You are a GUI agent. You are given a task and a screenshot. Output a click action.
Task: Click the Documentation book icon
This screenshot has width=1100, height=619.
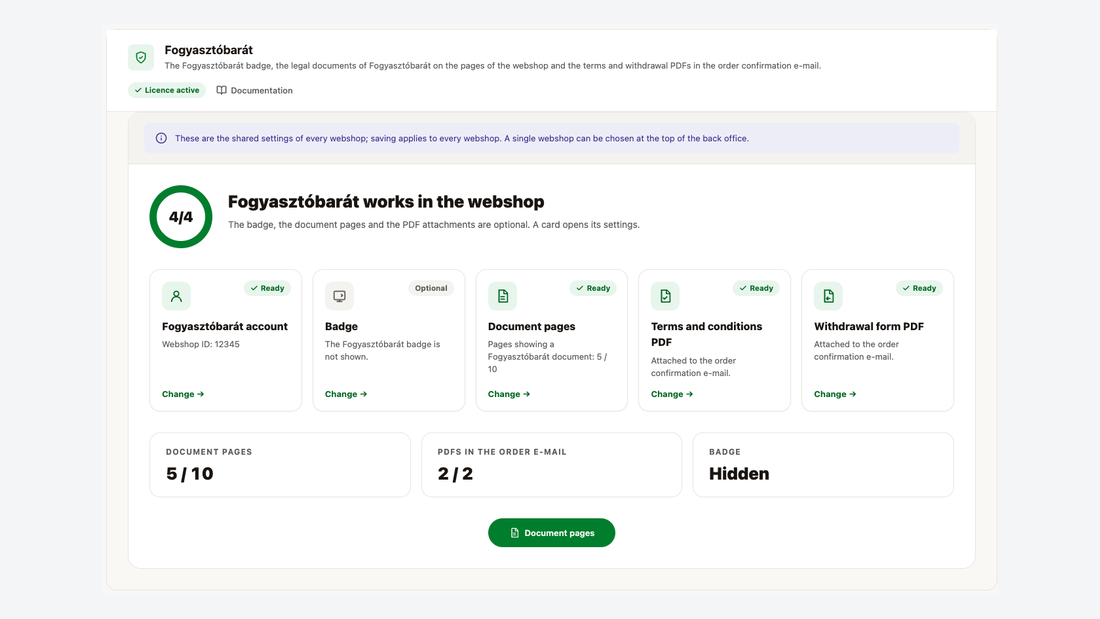(222, 91)
